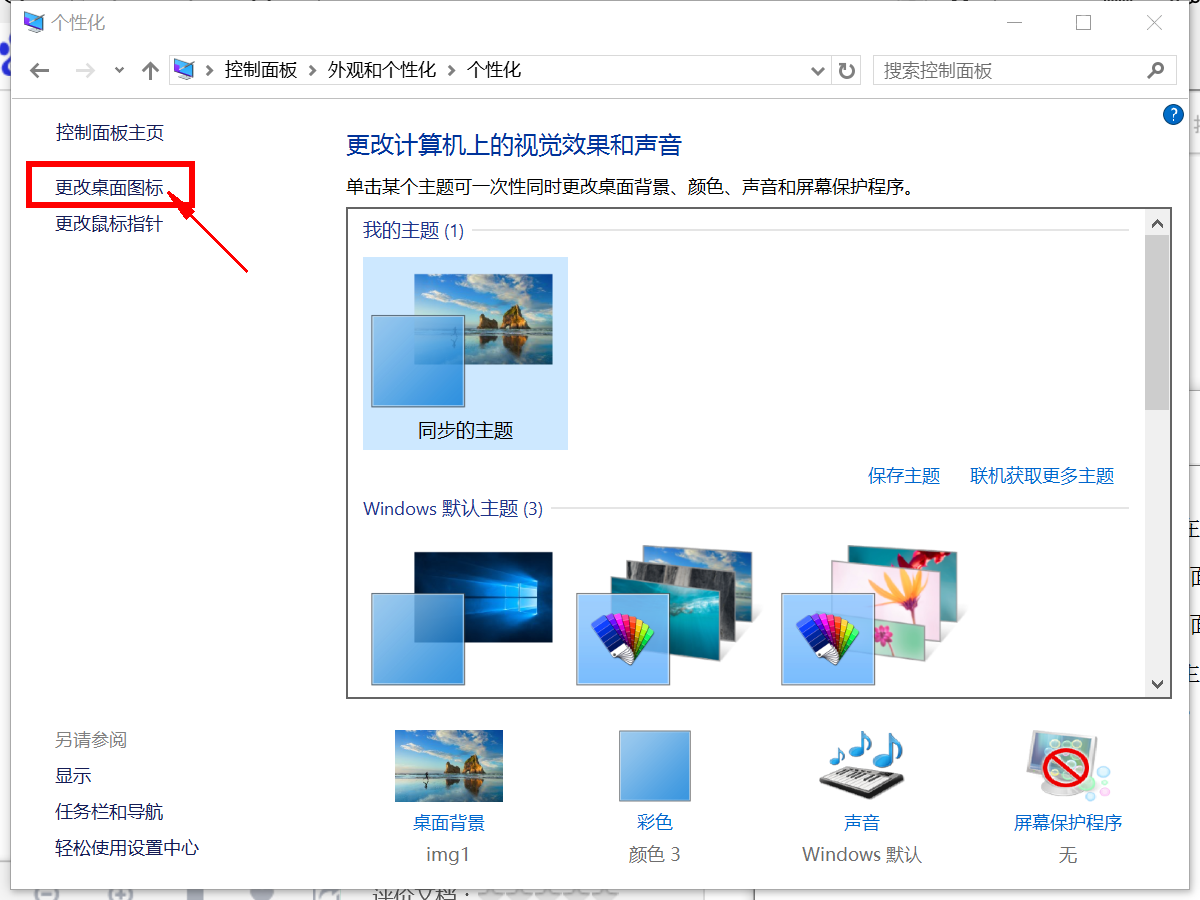This screenshot has width=1200, height=900.
Task: Navigate to 外观和个性化 breadcrumb item
Action: 382,70
